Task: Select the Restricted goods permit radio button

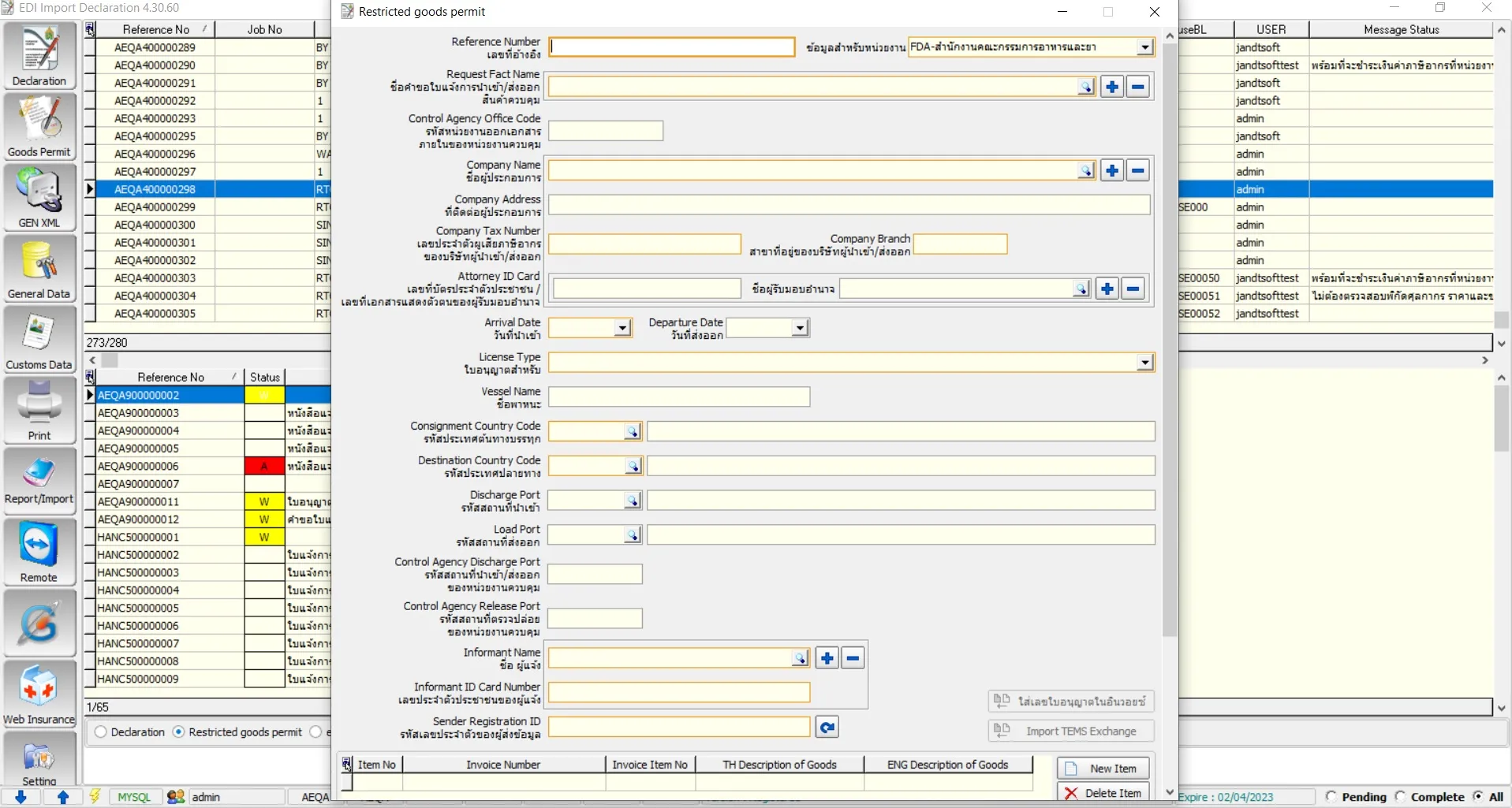Action: [179, 732]
